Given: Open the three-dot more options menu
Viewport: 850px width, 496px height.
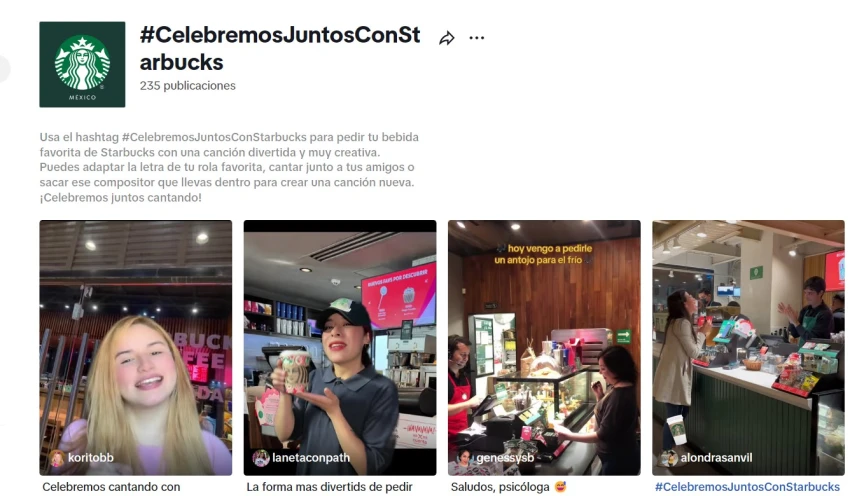Looking at the screenshot, I should coord(476,38).
